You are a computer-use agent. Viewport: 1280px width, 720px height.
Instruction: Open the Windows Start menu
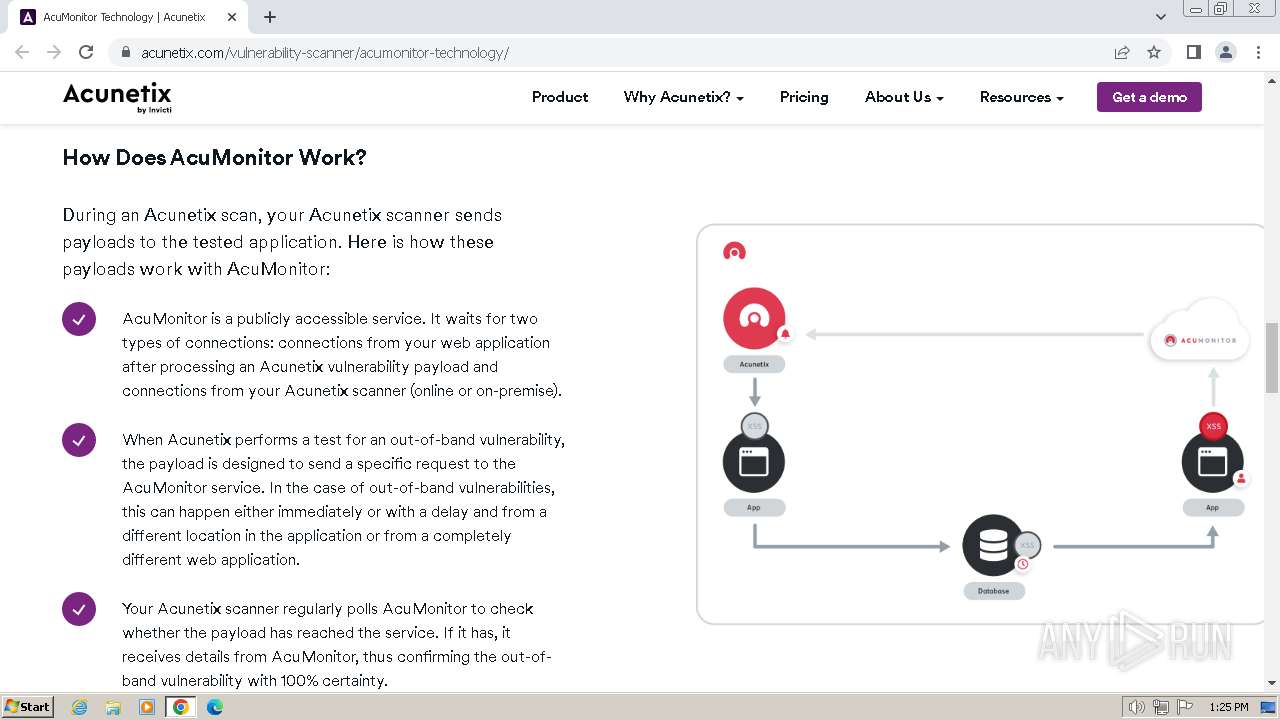(28, 706)
